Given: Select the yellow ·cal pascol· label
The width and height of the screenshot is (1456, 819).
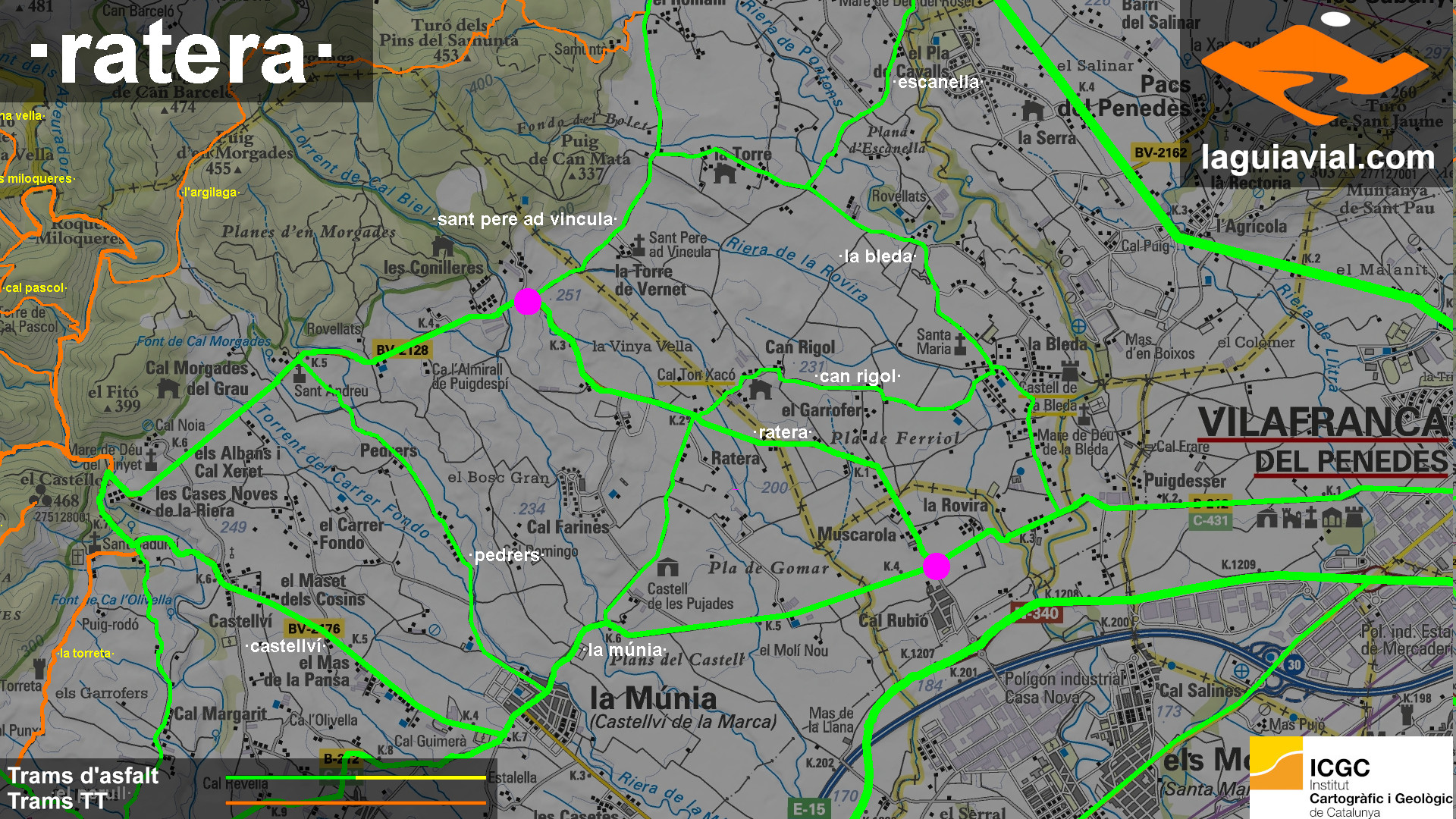Looking at the screenshot, I should 34,288.
